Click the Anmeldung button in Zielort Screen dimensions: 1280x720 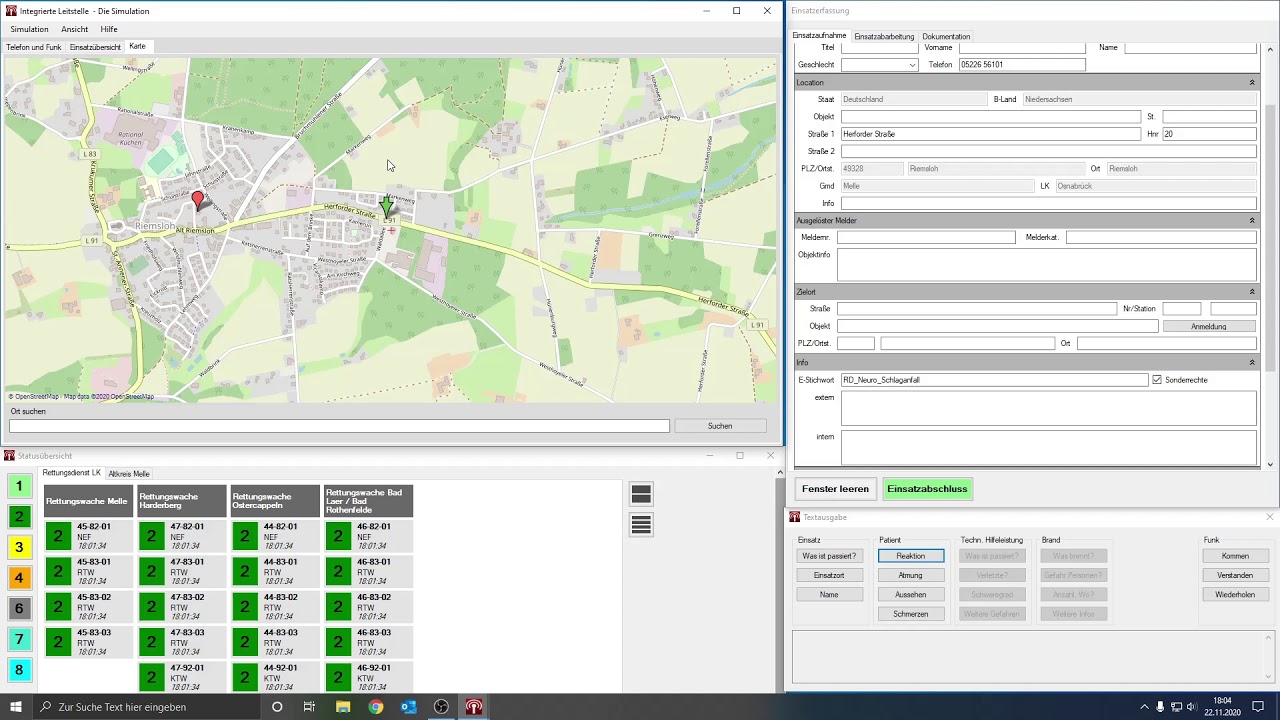pos(1209,326)
